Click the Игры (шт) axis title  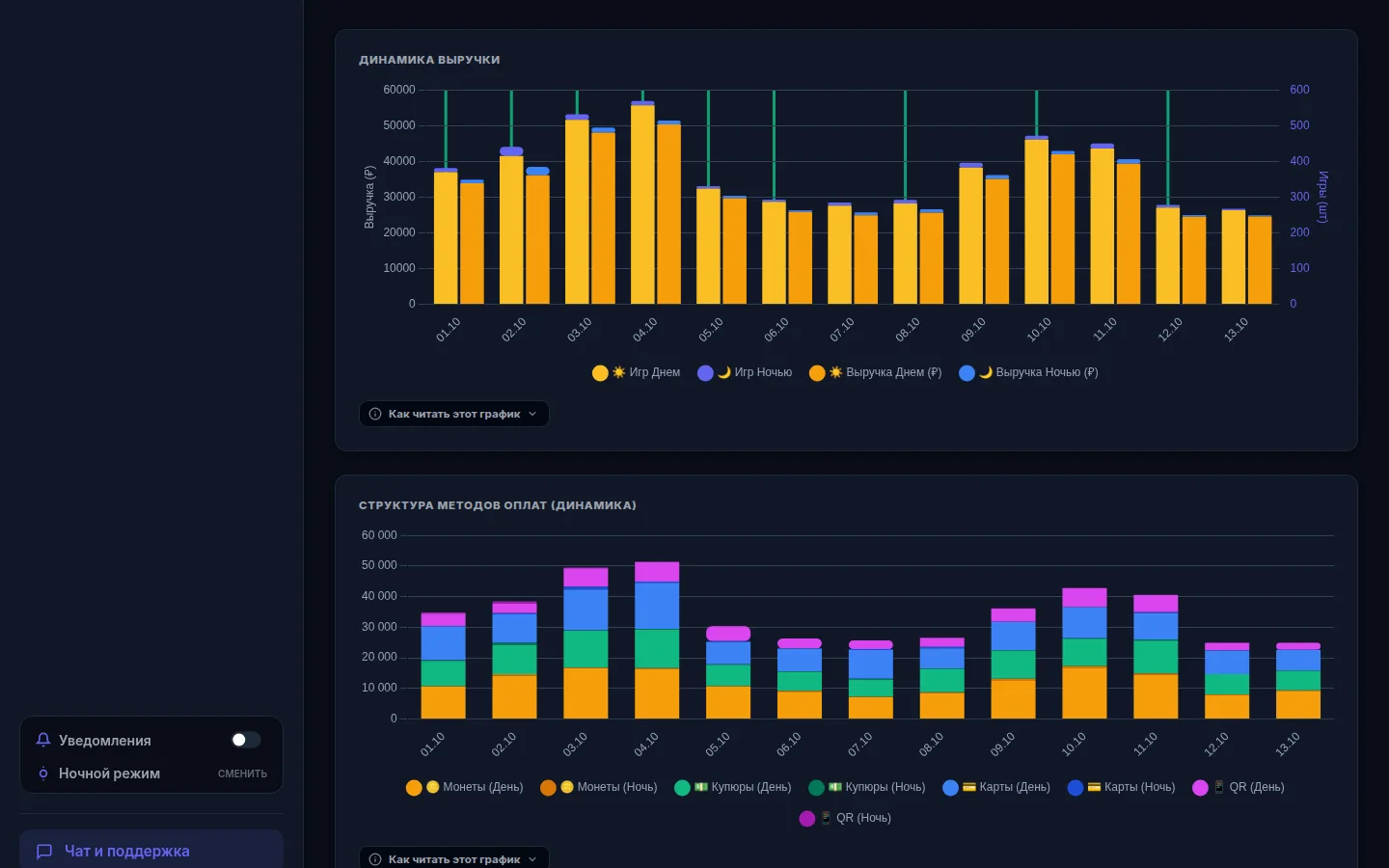(1322, 197)
